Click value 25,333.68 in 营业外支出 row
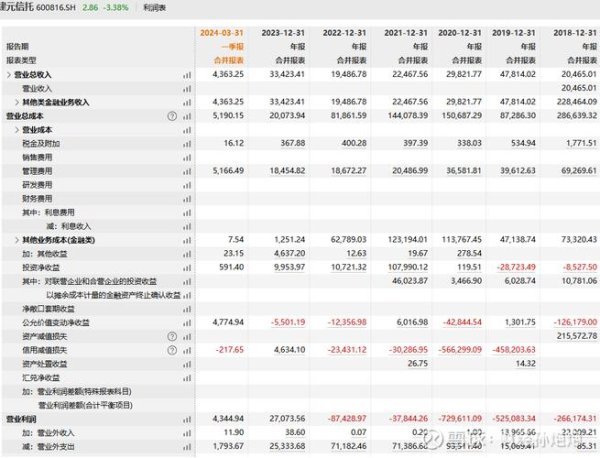 287,446
